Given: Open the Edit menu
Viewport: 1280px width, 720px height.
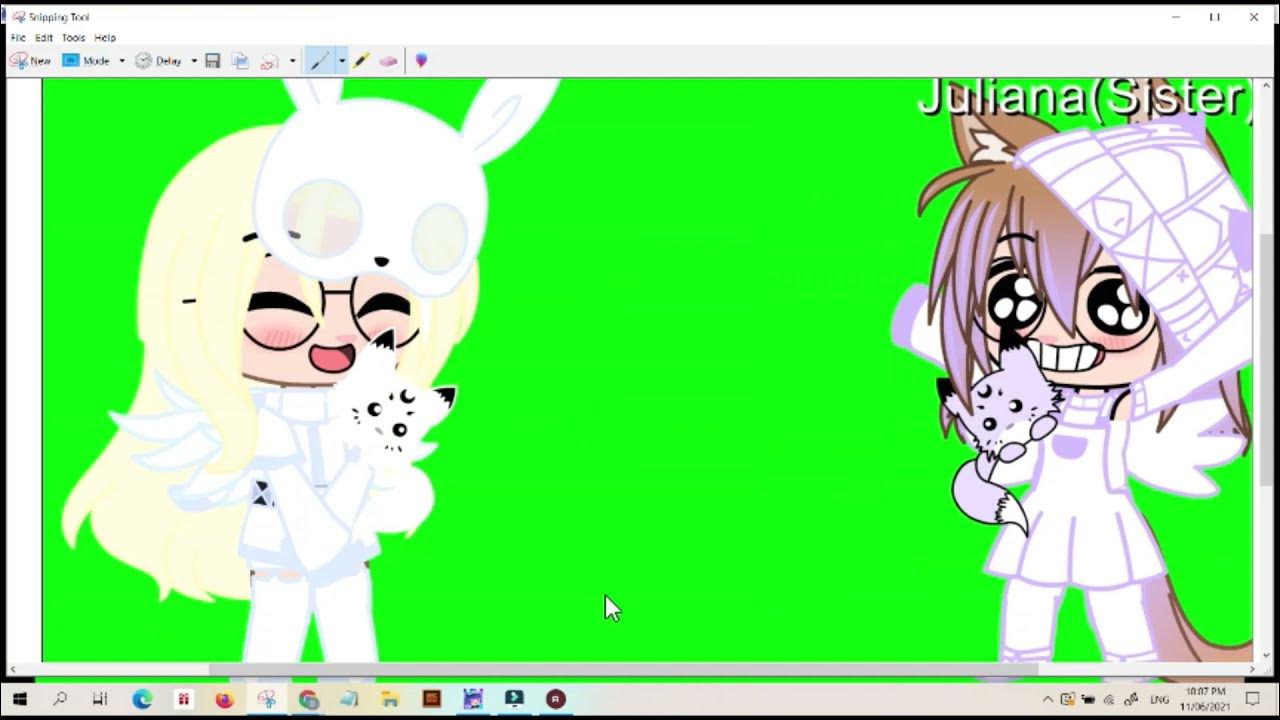Looking at the screenshot, I should pos(44,38).
